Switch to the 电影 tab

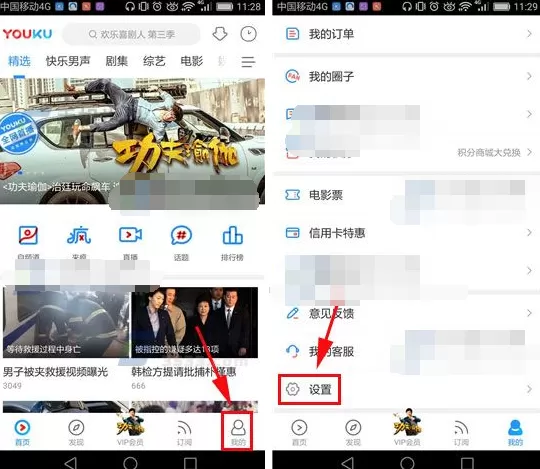192,61
